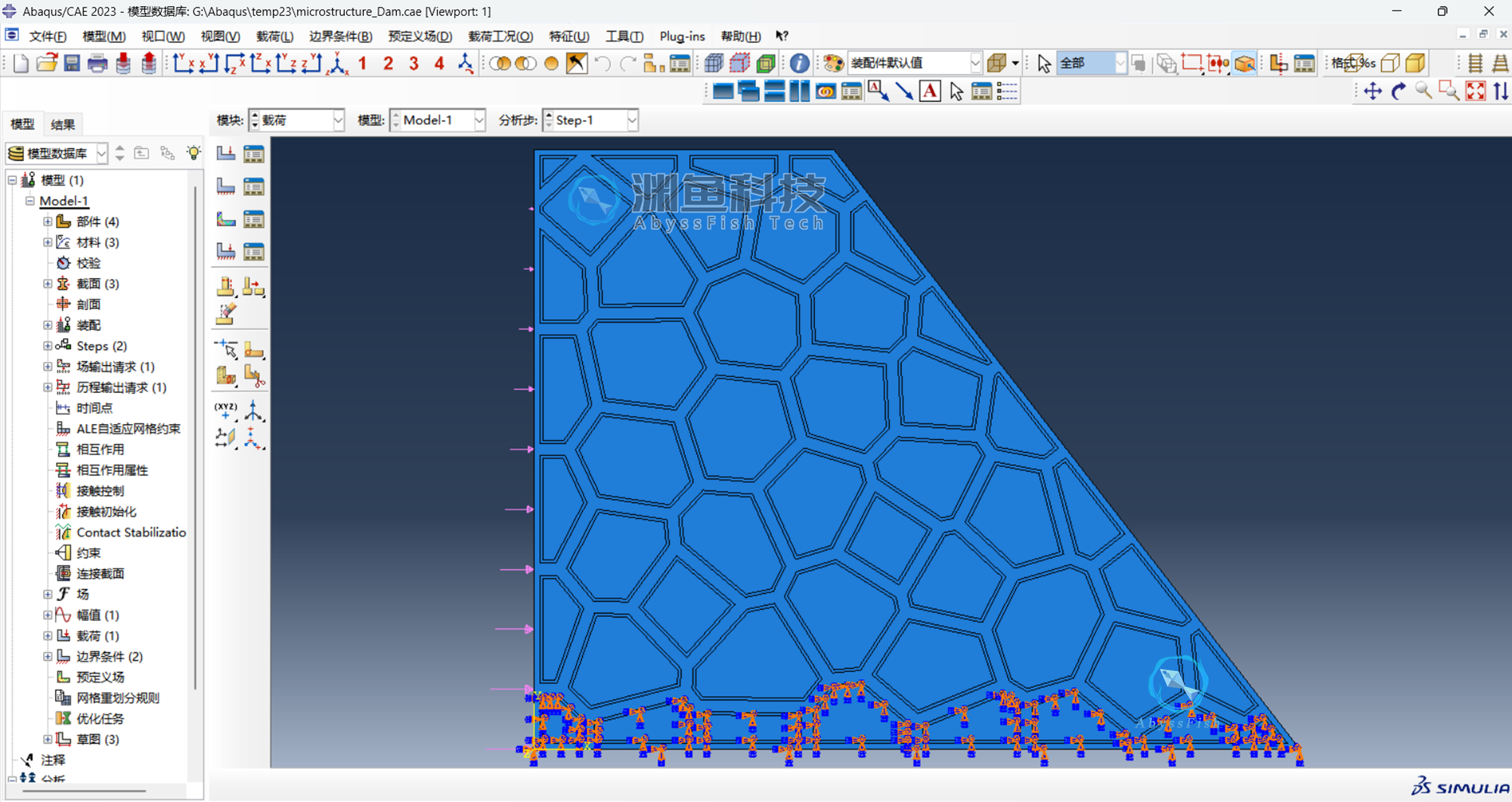1512x802 pixels.
Task: Open the 文件(F) menu
Action: (48, 36)
